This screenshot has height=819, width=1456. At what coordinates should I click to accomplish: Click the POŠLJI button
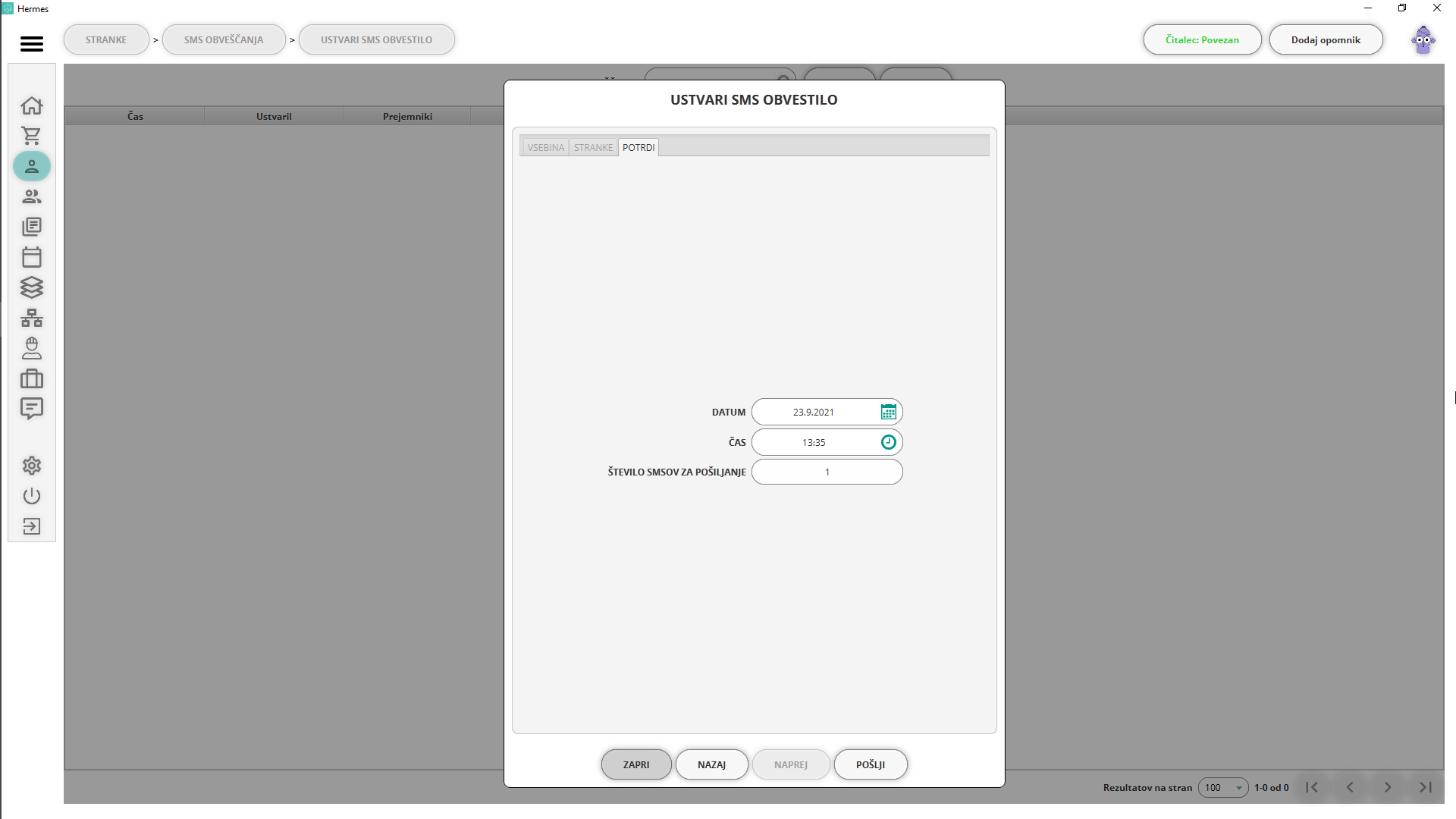coord(871,764)
